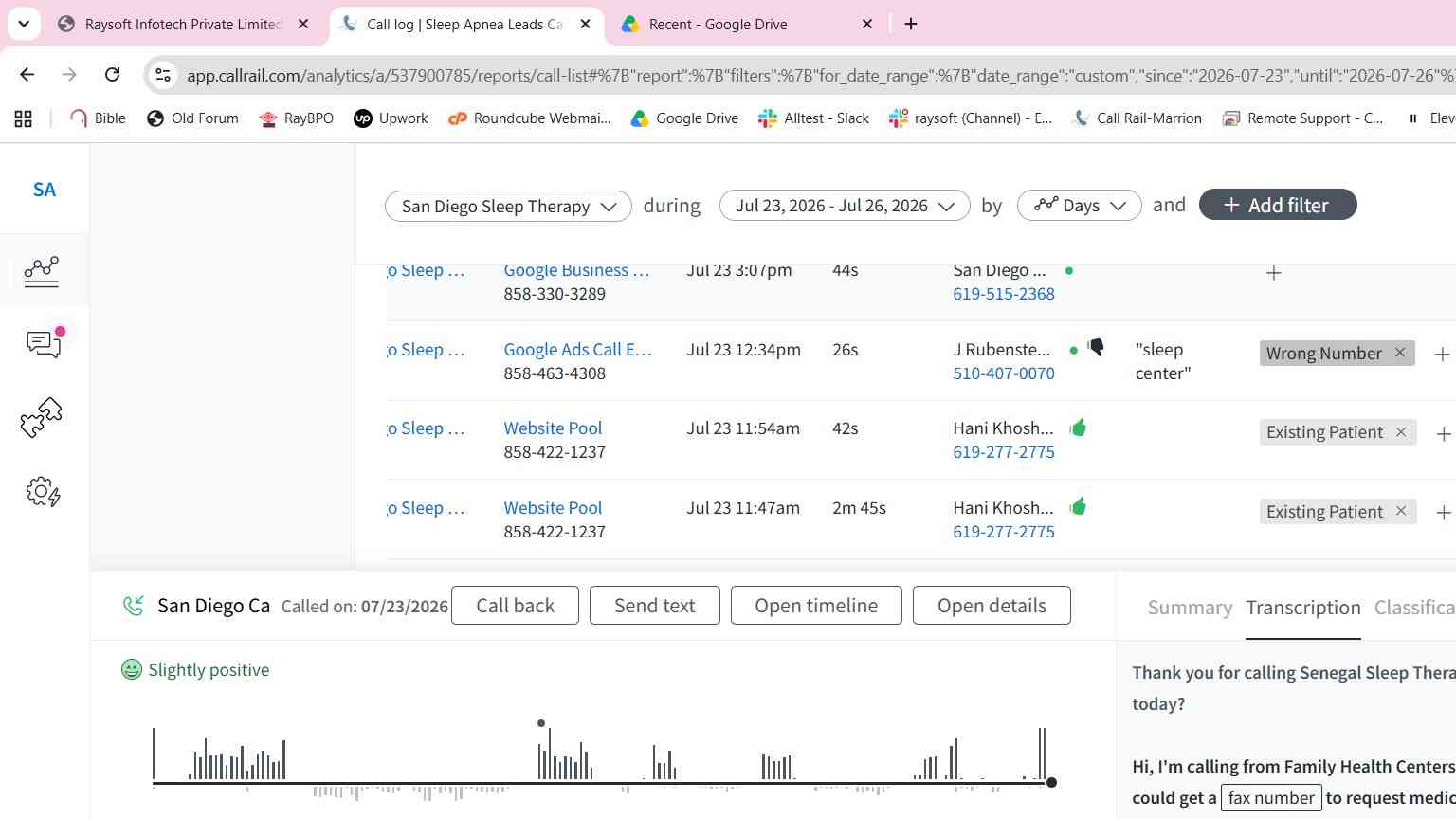Screen dimensions: 1456x819
Task: Expand the San Diego Sleep Therapy company dropdown
Action: point(508,206)
